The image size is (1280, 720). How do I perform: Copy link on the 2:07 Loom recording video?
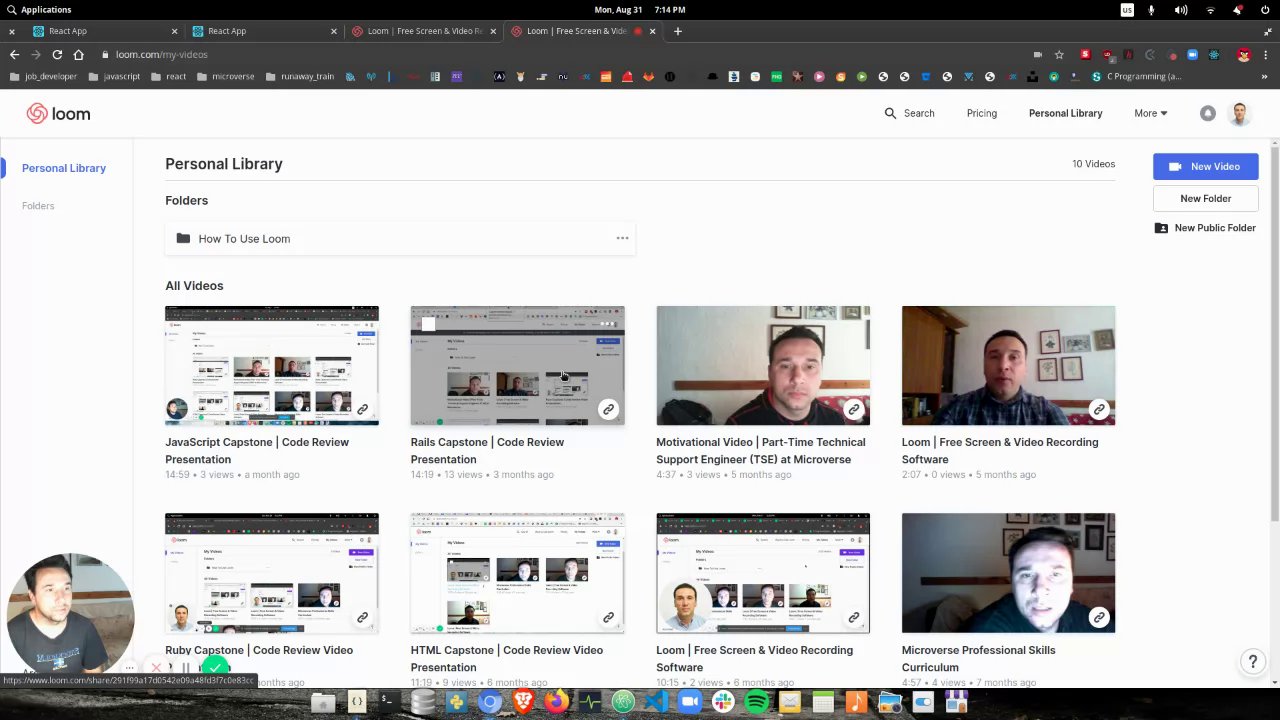[x=1099, y=409]
